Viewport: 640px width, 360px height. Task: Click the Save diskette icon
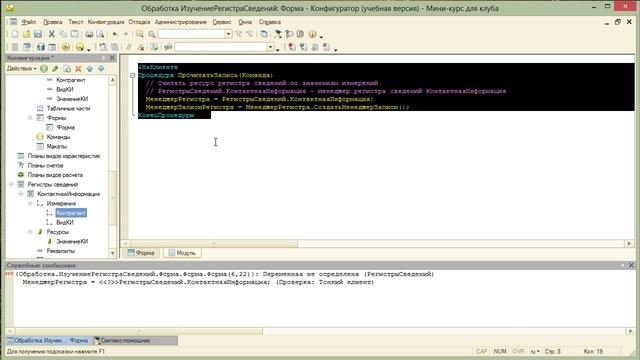(38, 35)
